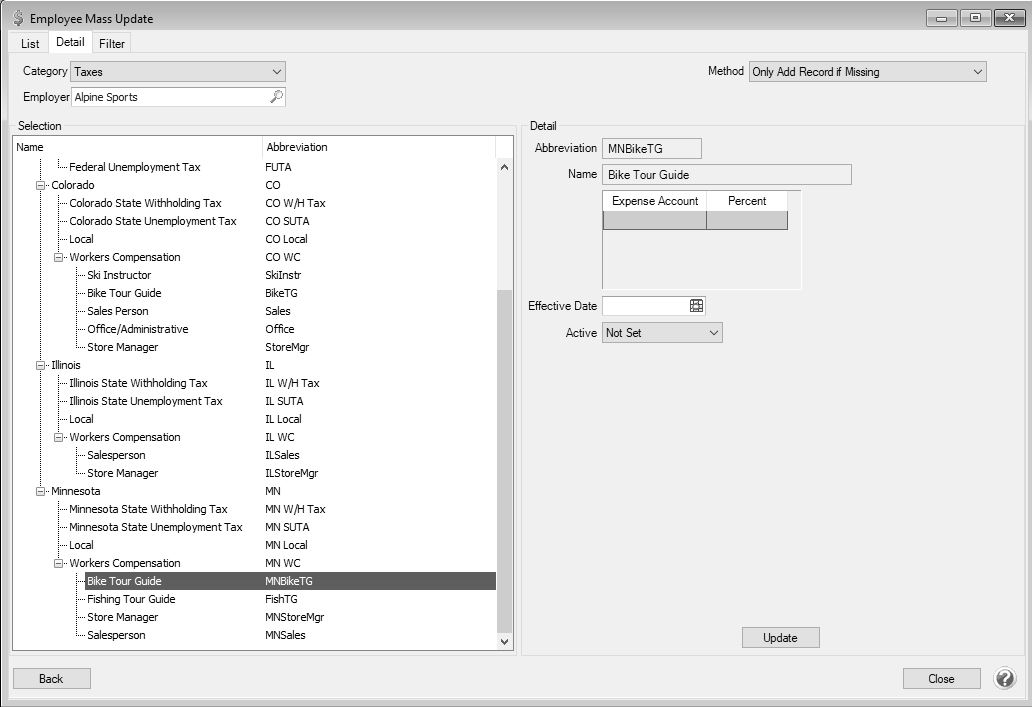Select Local under Colorado
Image resolution: width=1032 pixels, height=707 pixels.
[x=82, y=239]
